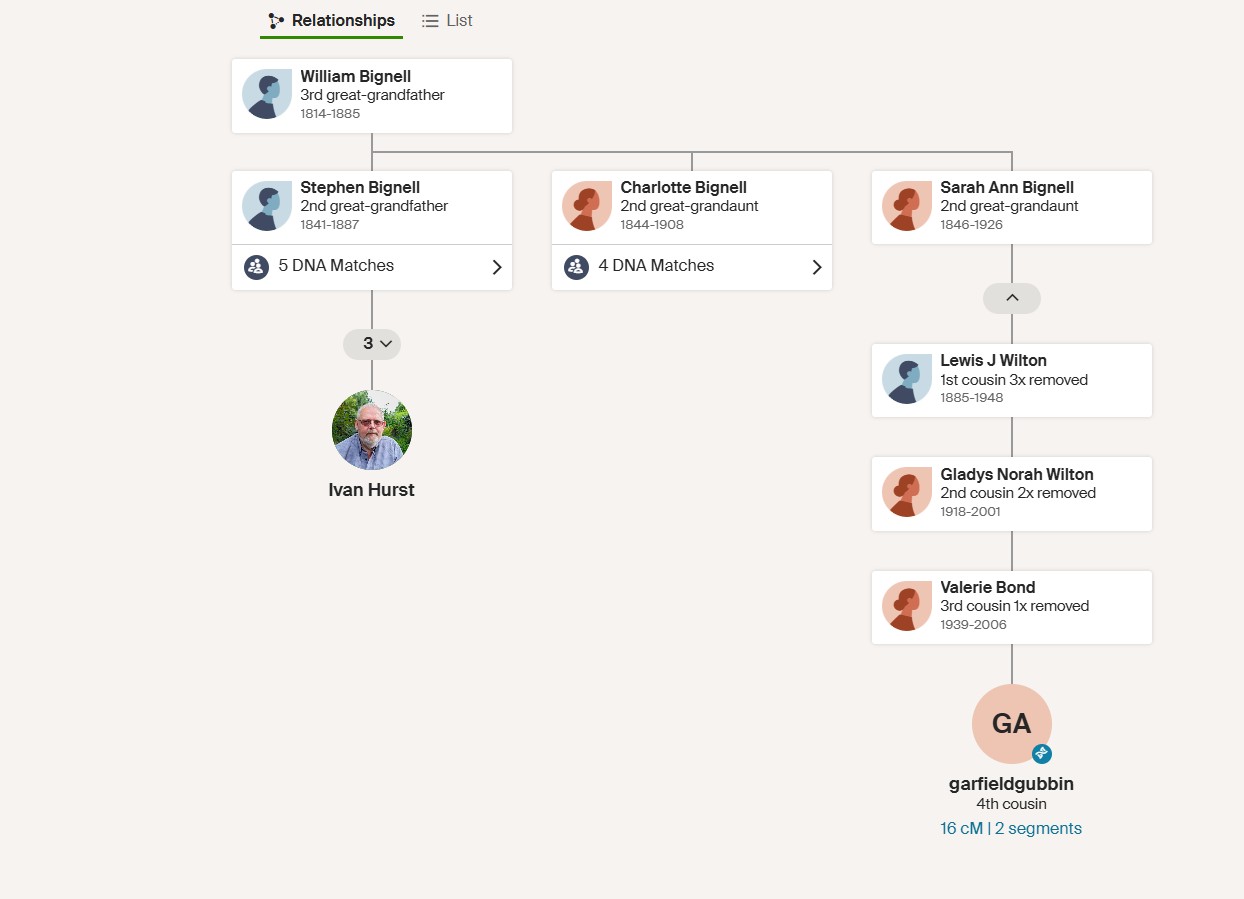This screenshot has width=1244, height=899.
Task: Open arrow next to 5 DNA Matches
Action: click(496, 267)
